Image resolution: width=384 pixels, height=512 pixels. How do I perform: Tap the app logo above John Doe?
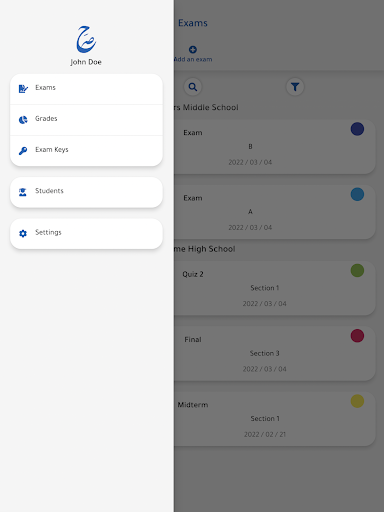point(86,40)
